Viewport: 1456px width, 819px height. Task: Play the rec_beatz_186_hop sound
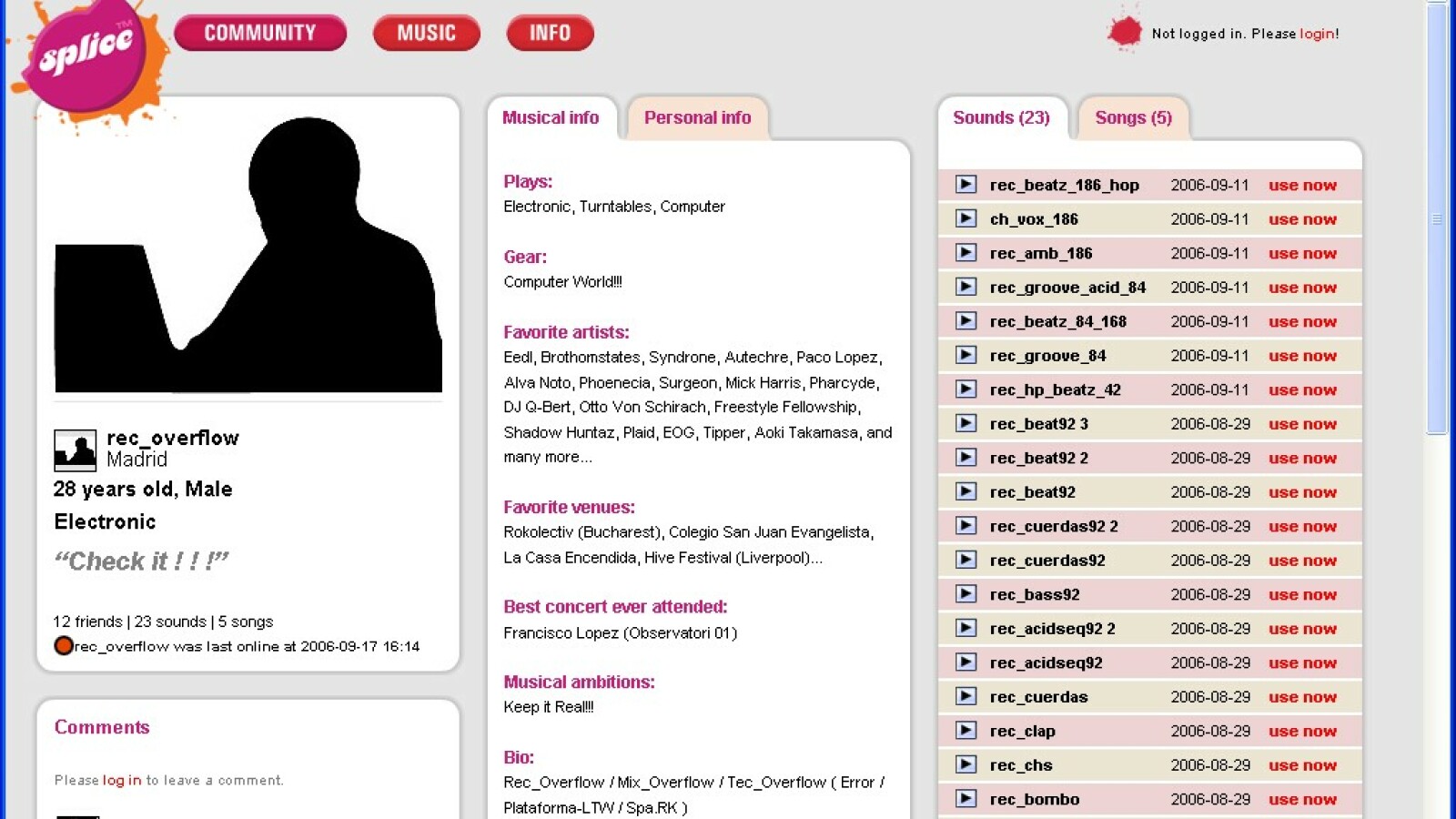(966, 185)
